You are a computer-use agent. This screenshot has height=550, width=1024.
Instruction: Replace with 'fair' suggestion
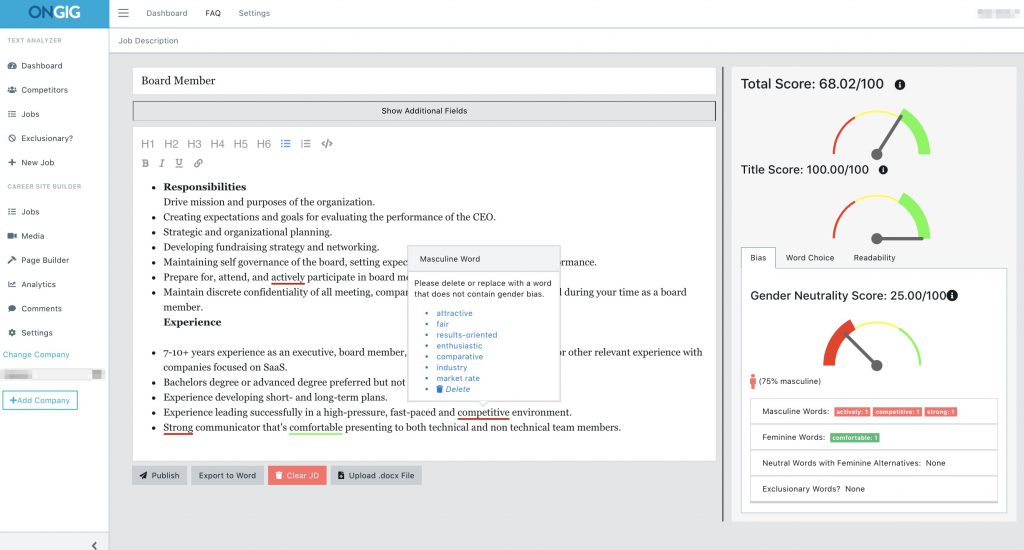pos(443,324)
